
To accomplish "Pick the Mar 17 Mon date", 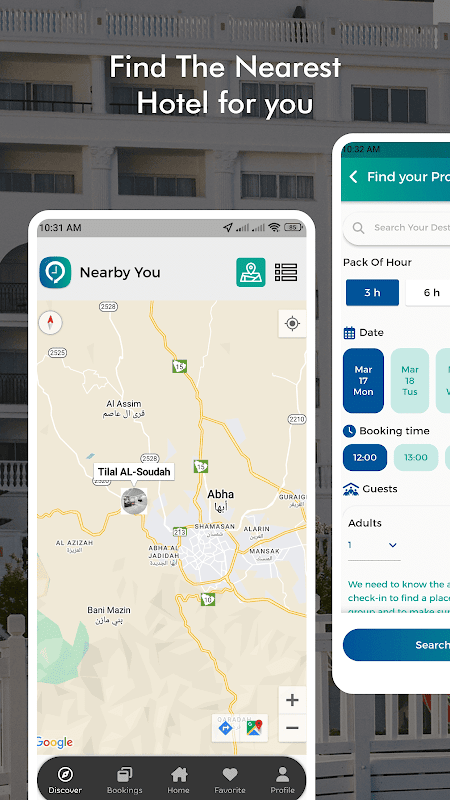I will 363,381.
